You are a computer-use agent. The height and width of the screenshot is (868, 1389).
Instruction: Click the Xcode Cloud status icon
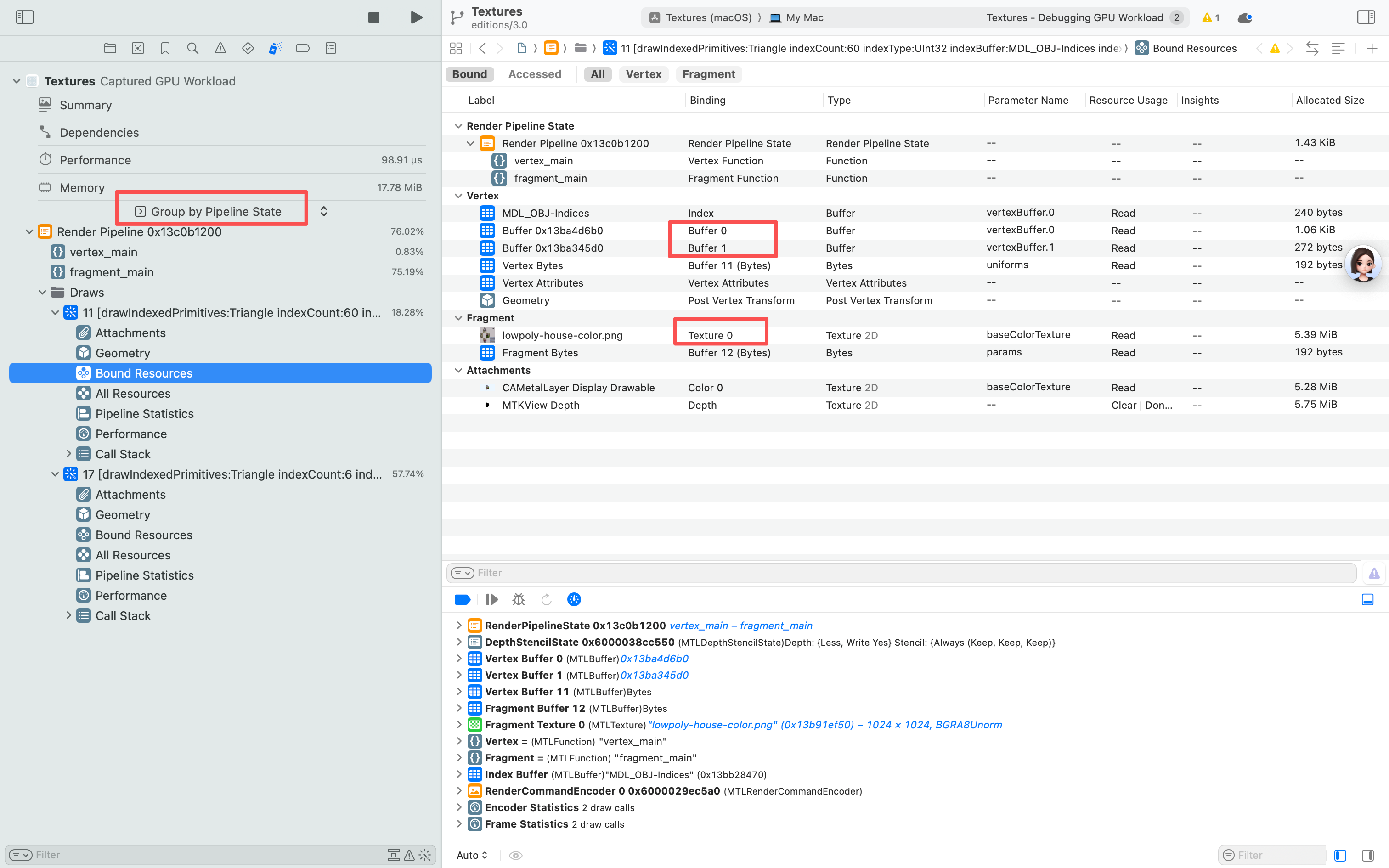[x=1245, y=18]
